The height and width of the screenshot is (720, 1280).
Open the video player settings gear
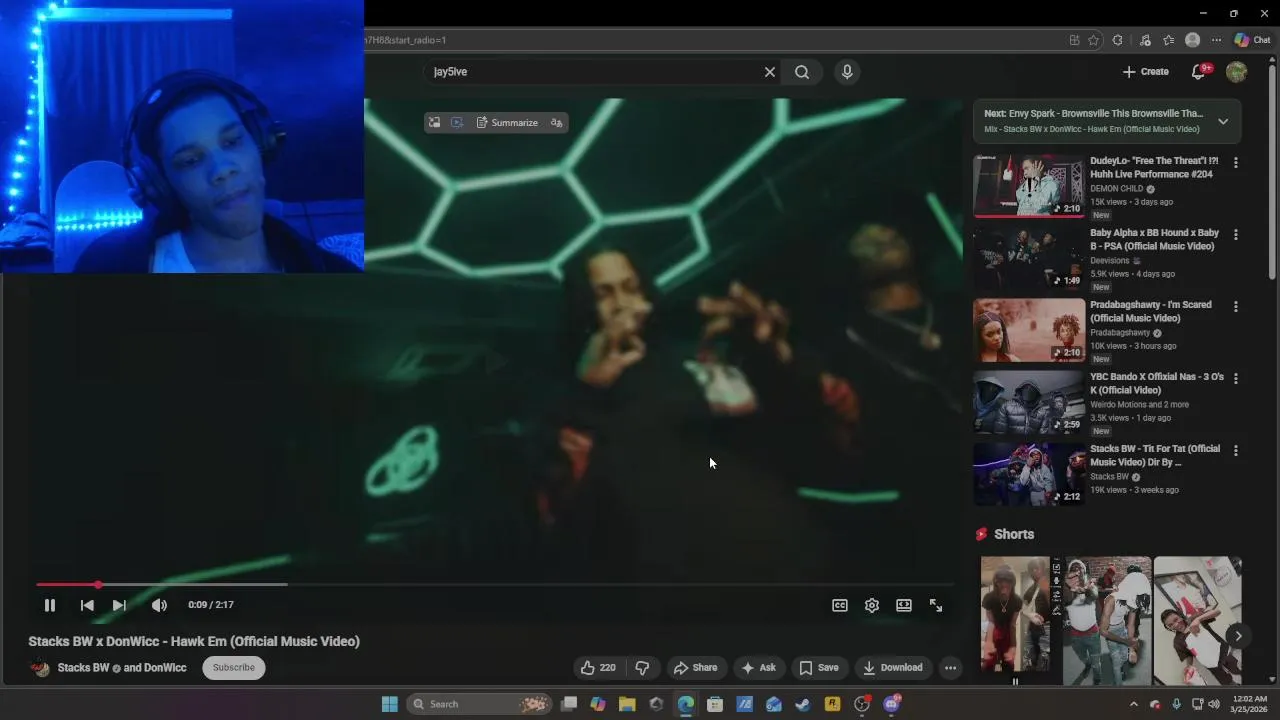[x=872, y=605]
